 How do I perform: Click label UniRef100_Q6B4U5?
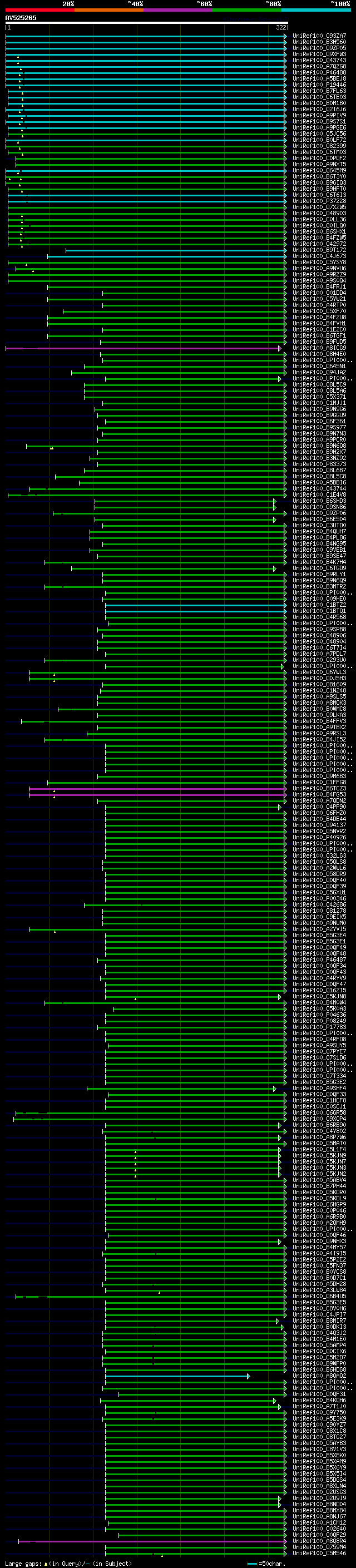point(319,1296)
